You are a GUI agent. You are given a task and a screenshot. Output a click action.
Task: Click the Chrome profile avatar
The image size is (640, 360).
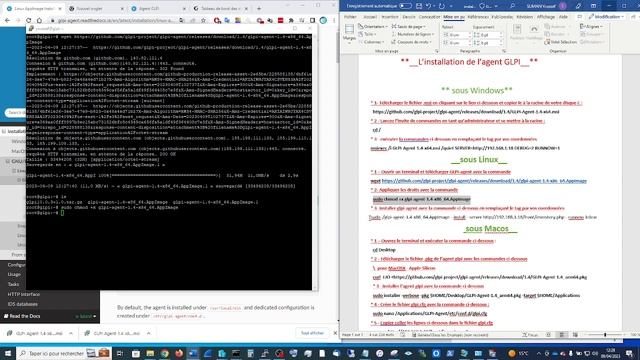pos(323,20)
